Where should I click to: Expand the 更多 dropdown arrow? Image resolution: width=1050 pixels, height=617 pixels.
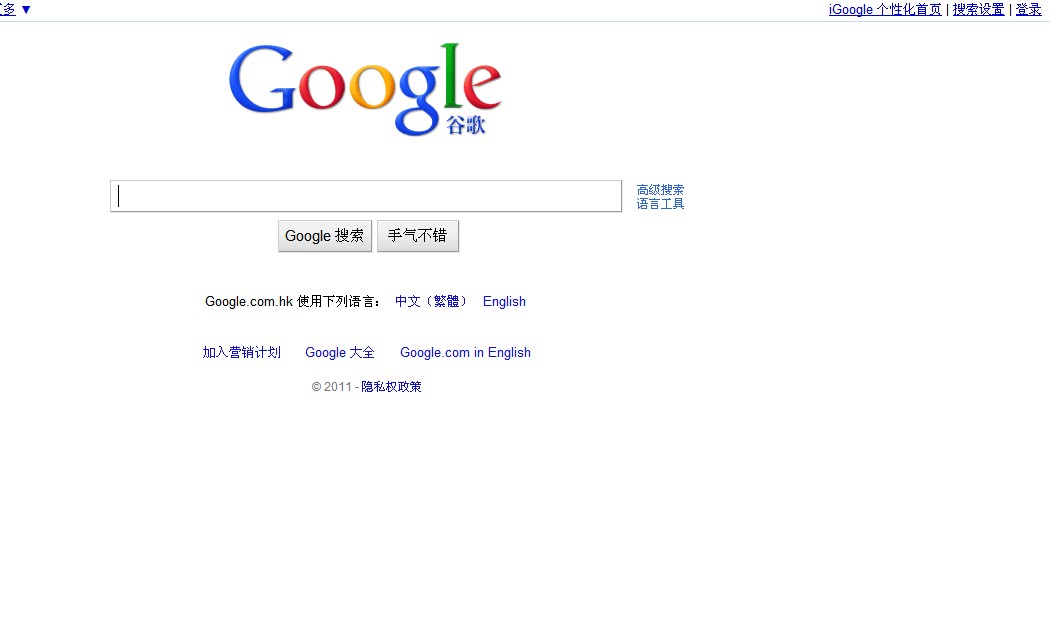click(26, 9)
